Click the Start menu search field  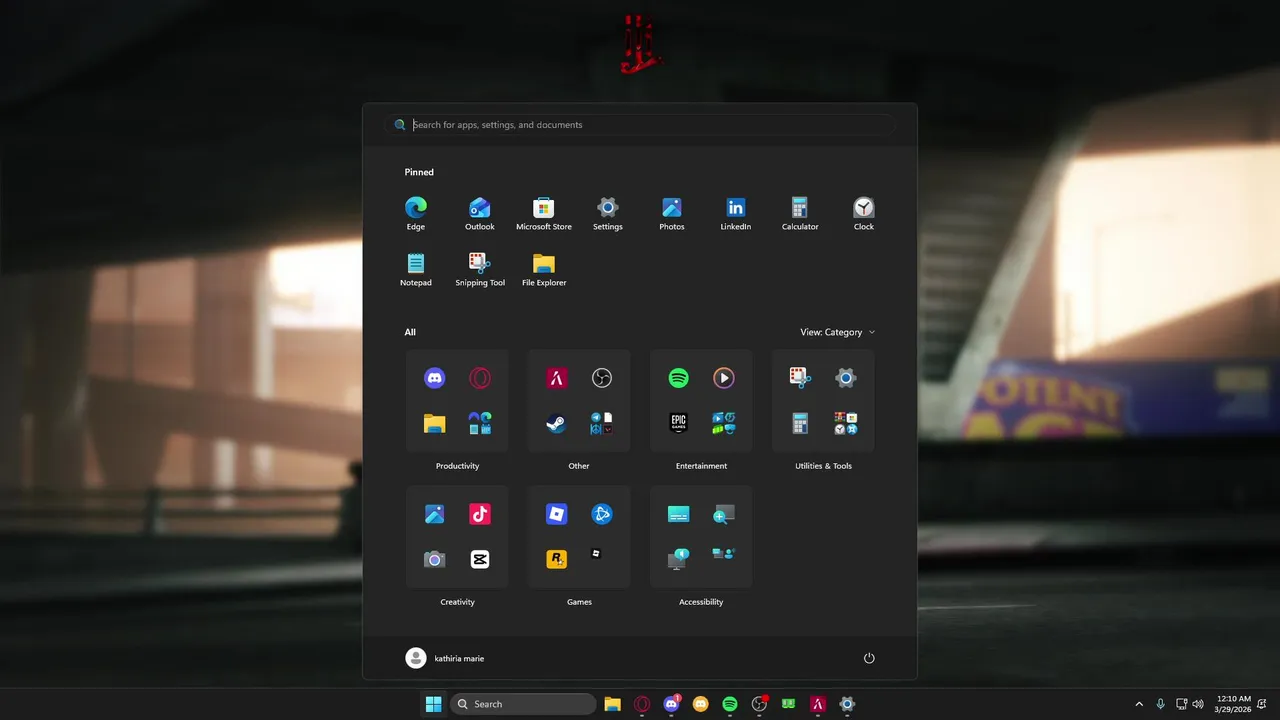click(x=640, y=125)
